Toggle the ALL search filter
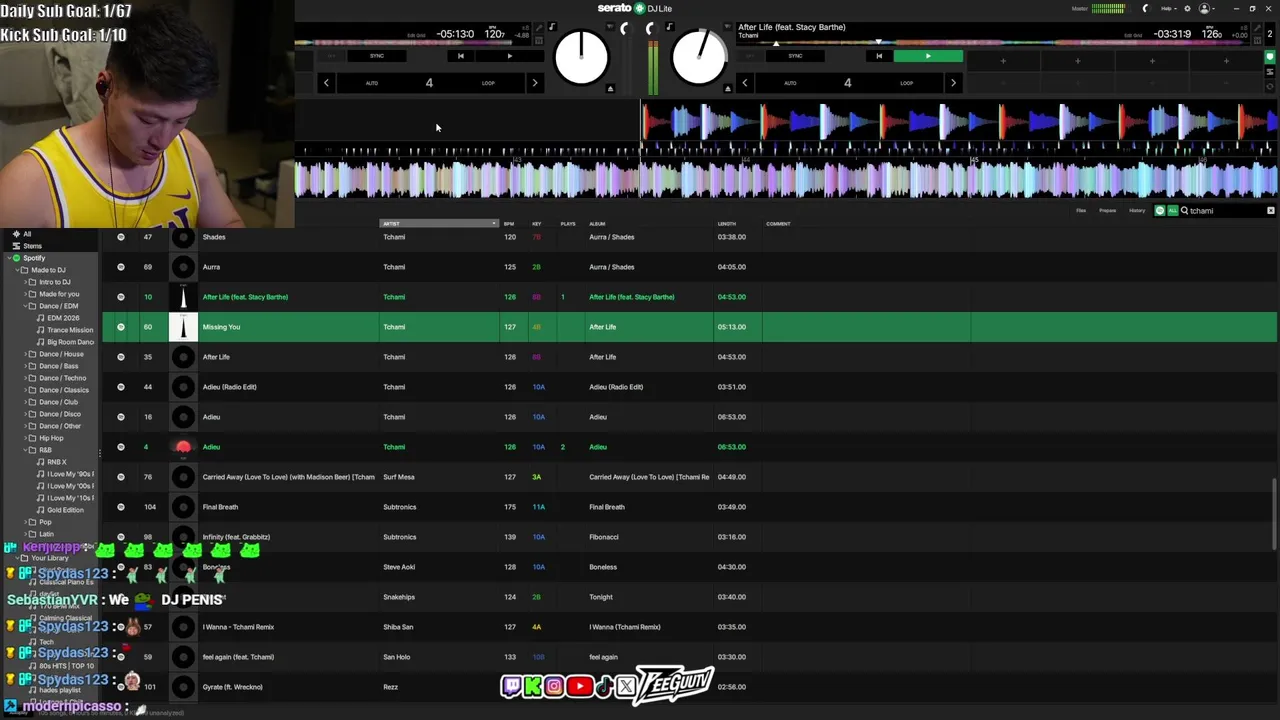The image size is (1280, 720). point(1172,211)
